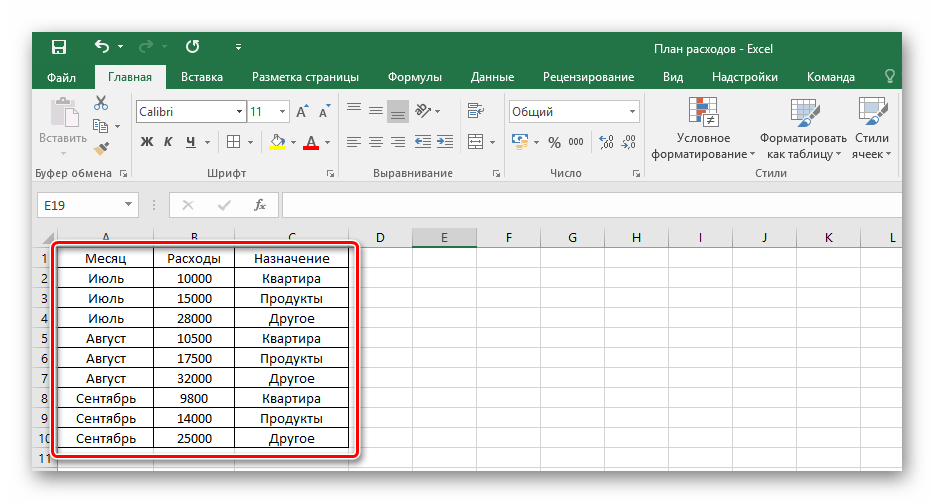Switch to the Вставка ribbon tab
The width and height of the screenshot is (934, 503).
(x=201, y=77)
